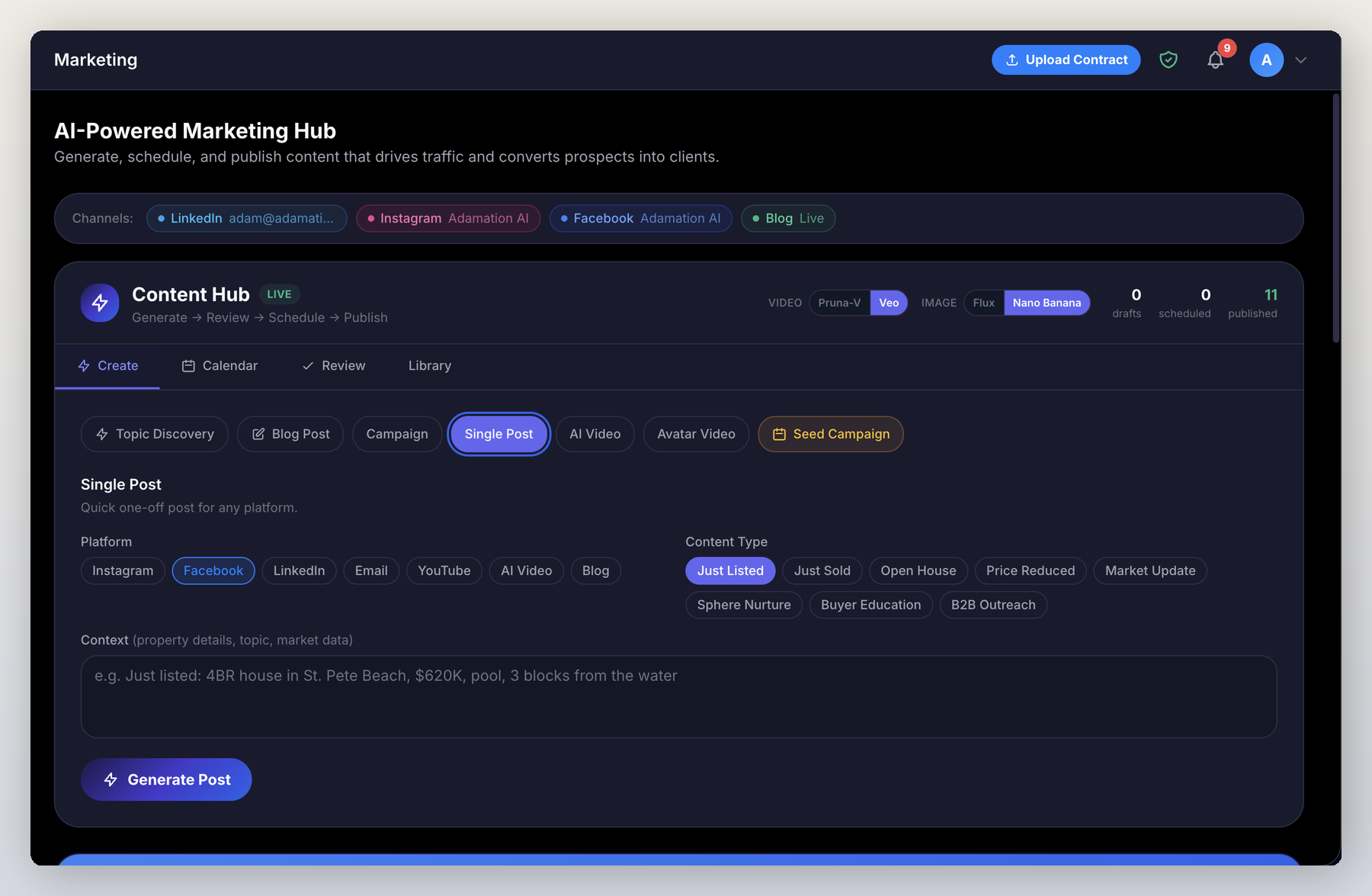Switch image model to Flux
The width and height of the screenshot is (1372, 896).
pos(983,303)
